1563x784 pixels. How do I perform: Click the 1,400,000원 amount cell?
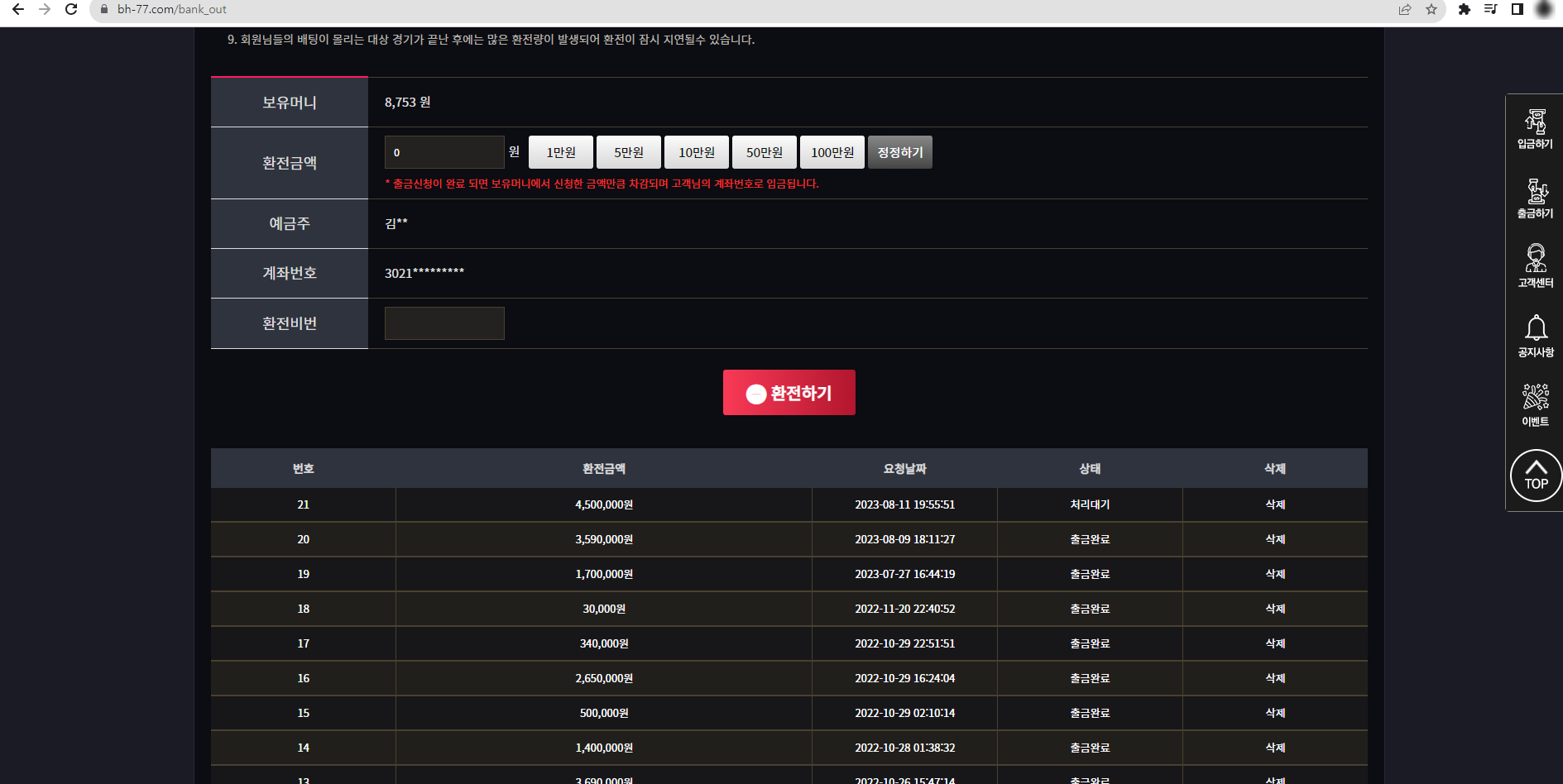(604, 748)
